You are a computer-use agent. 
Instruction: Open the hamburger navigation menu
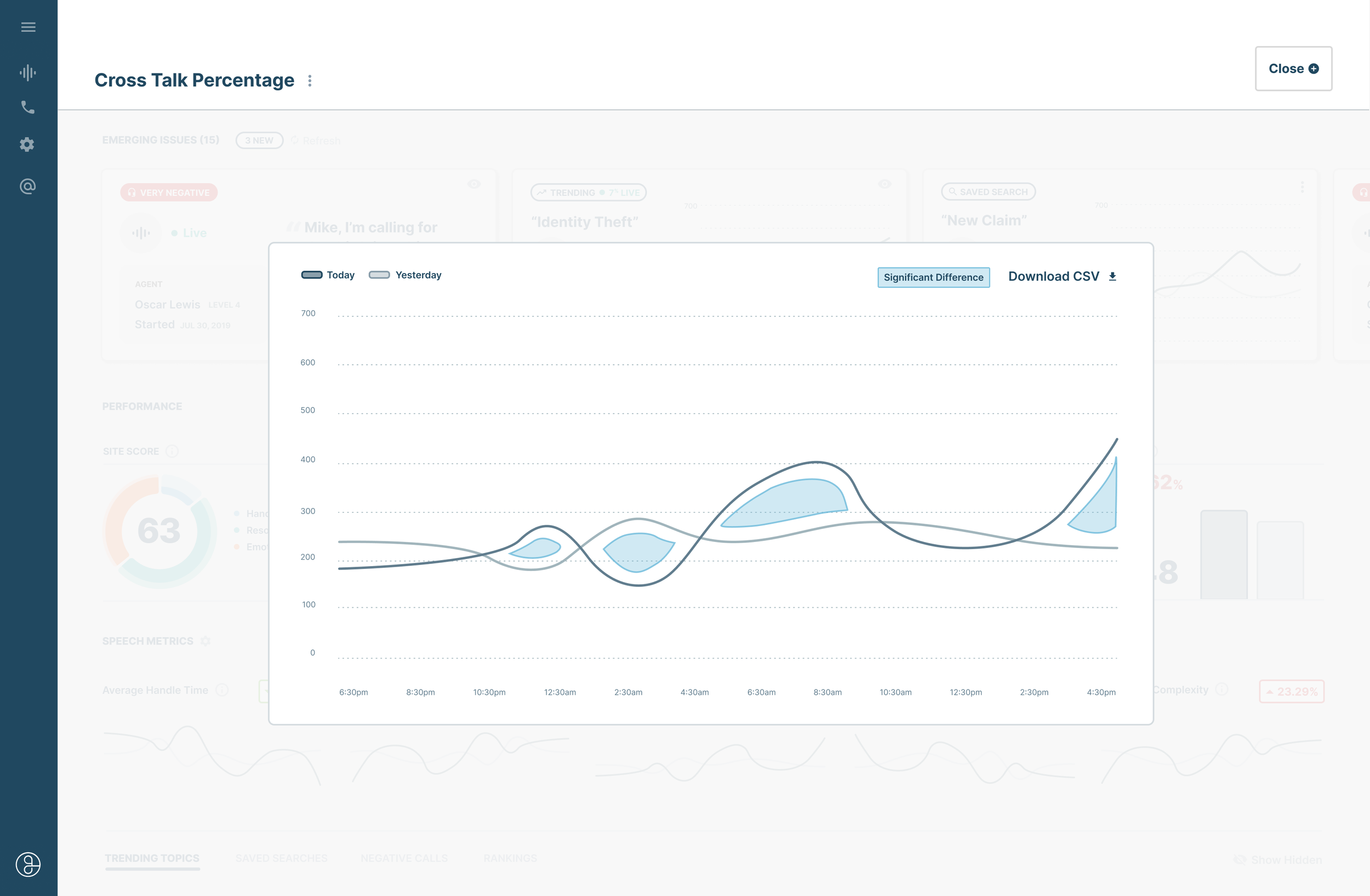point(28,27)
